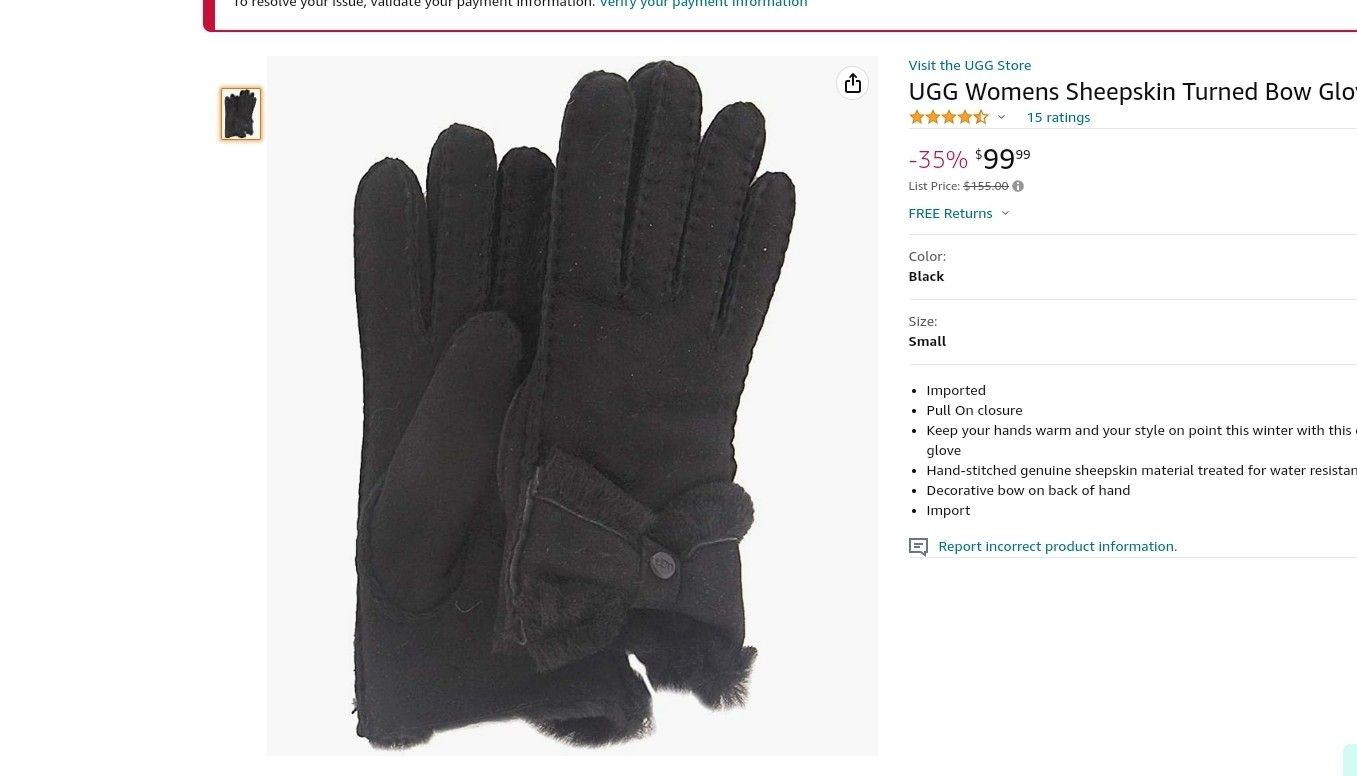This screenshot has height=776, width=1357.
Task: Click the FREE Returns link text
Action: tap(950, 213)
